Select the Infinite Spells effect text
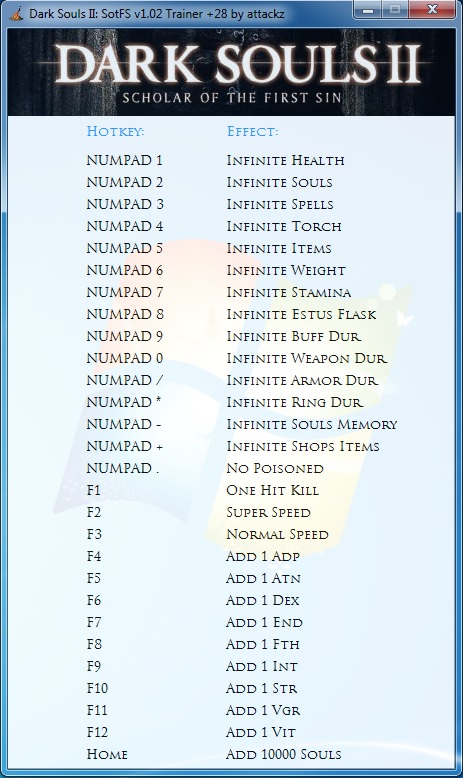 click(280, 204)
